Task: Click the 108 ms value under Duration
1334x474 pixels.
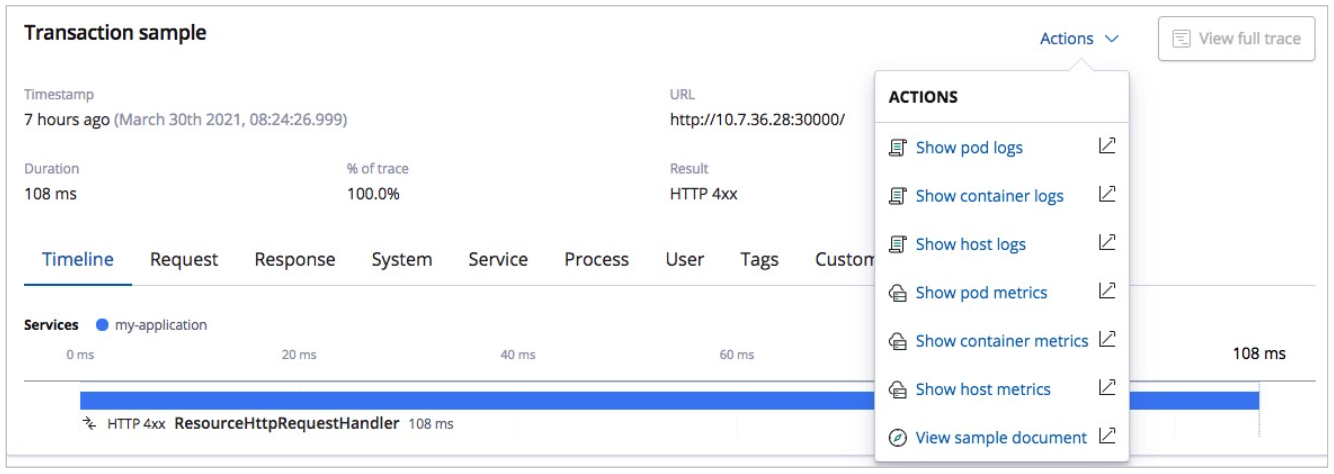Action: [x=50, y=194]
